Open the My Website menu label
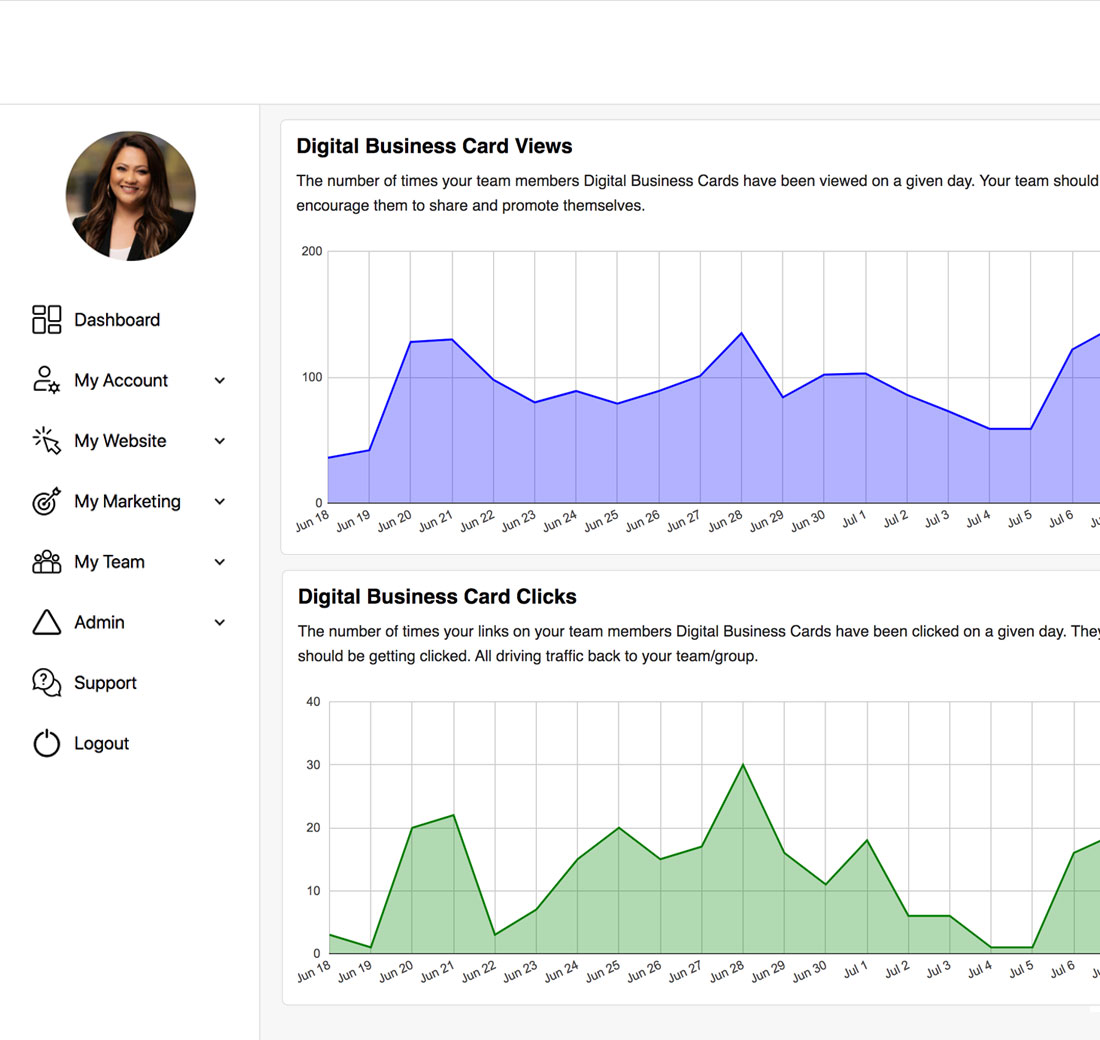The image size is (1100, 1040). pyautogui.click(x=120, y=441)
